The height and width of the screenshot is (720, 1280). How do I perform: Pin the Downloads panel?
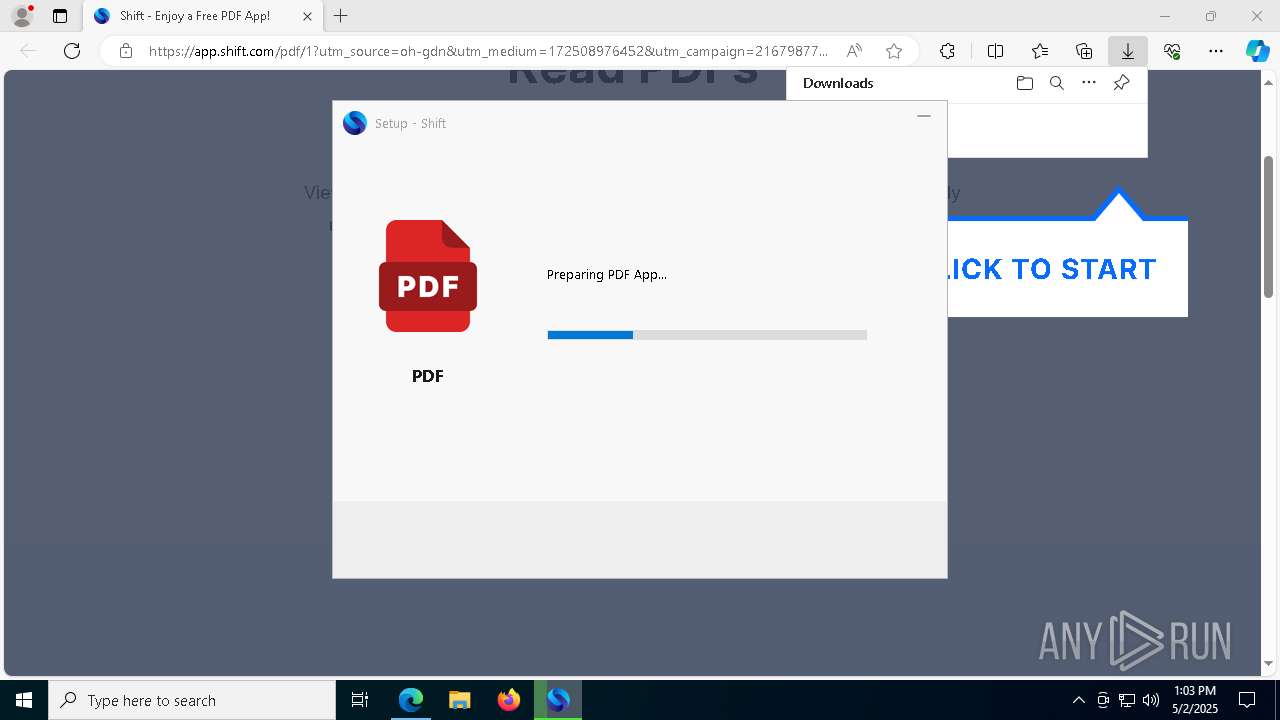pyautogui.click(x=1122, y=83)
